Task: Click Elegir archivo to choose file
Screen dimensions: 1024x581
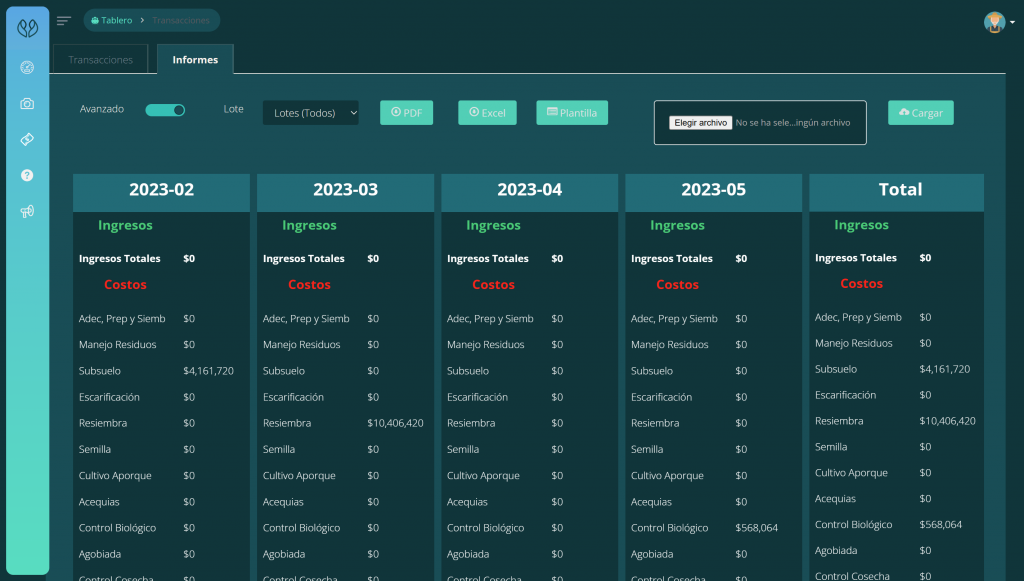Action: coord(700,123)
